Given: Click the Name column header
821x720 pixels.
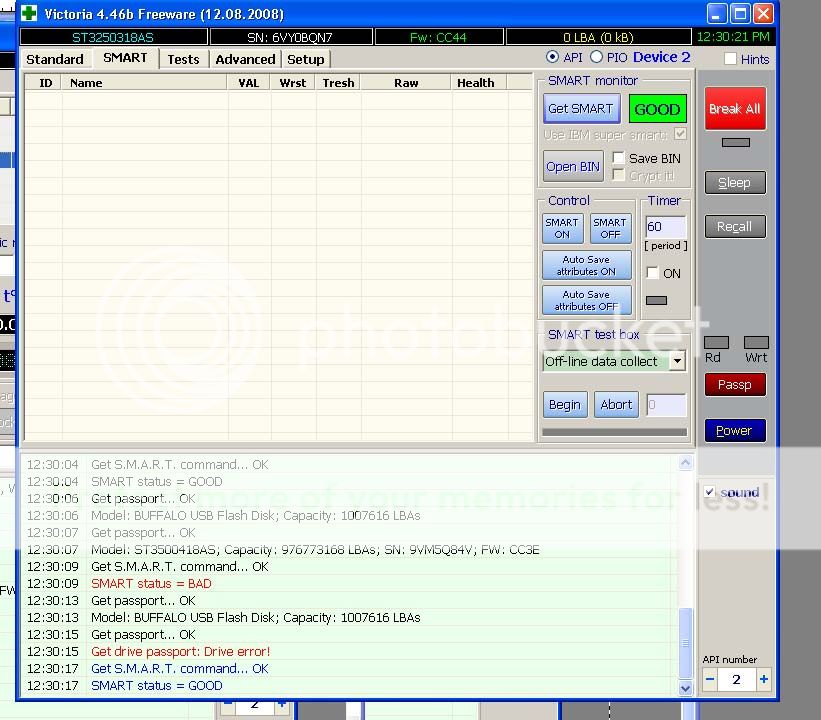Looking at the screenshot, I should 145,83.
